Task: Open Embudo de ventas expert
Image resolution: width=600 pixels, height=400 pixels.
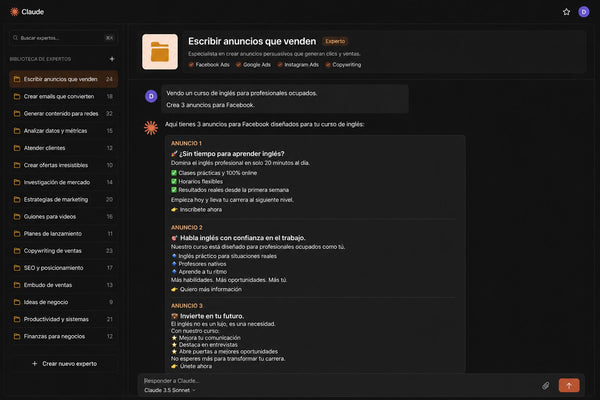Action: pyautogui.click(x=64, y=285)
